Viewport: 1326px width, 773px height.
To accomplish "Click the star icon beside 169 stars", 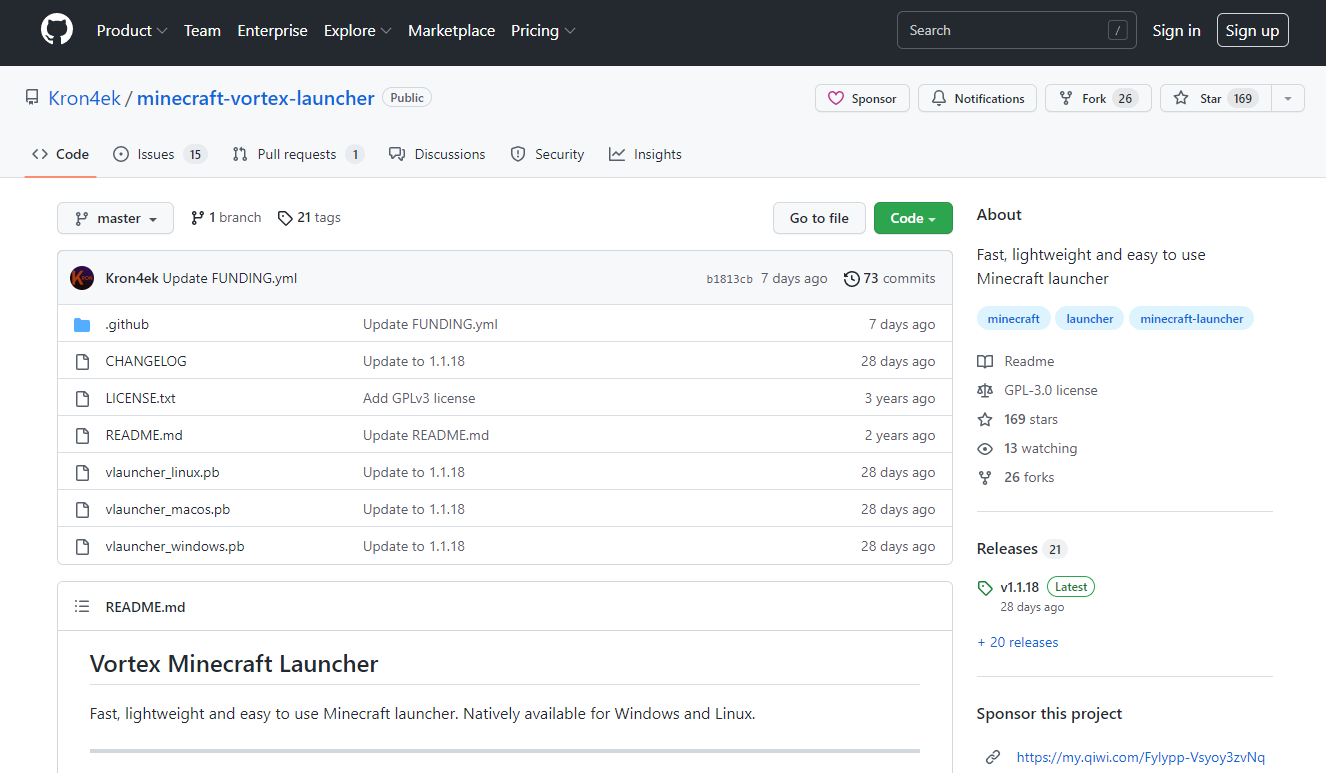I will [985, 419].
